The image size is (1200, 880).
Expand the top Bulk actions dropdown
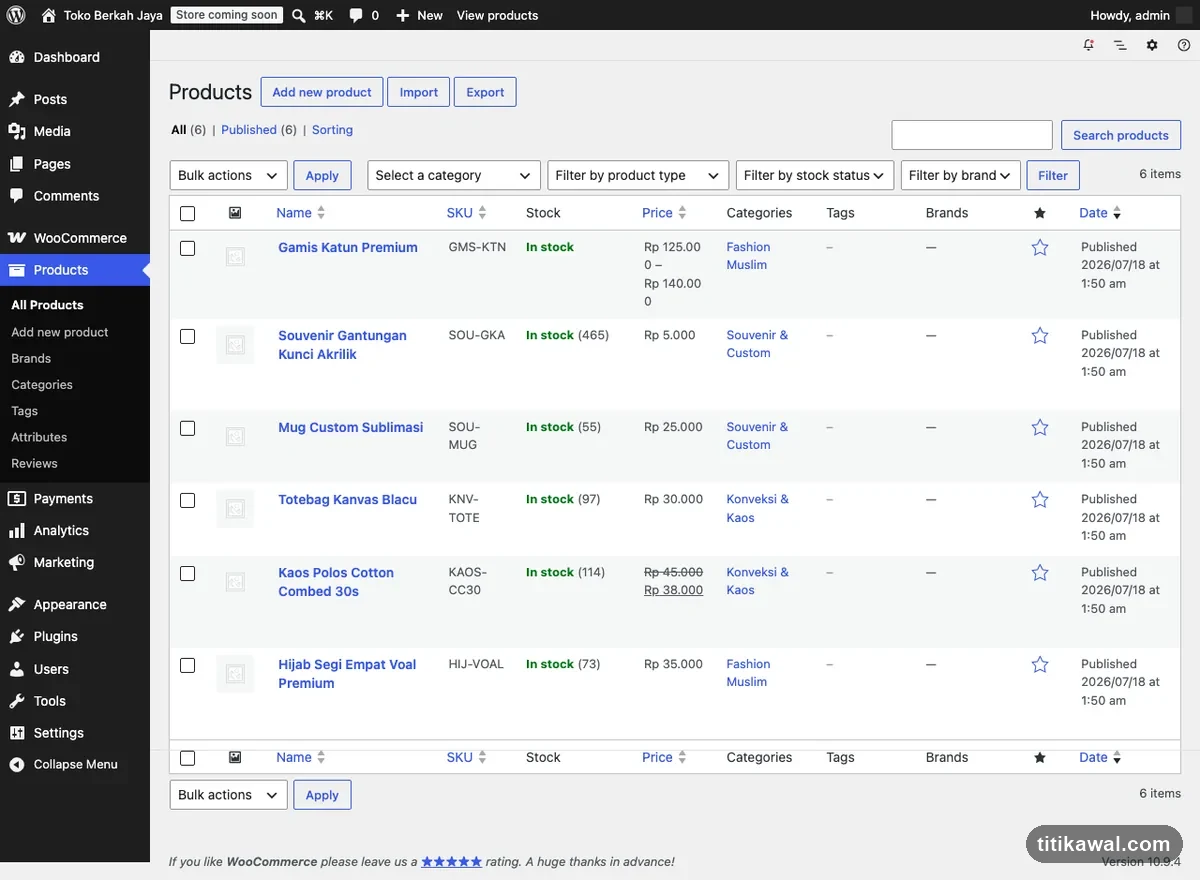[x=229, y=175]
